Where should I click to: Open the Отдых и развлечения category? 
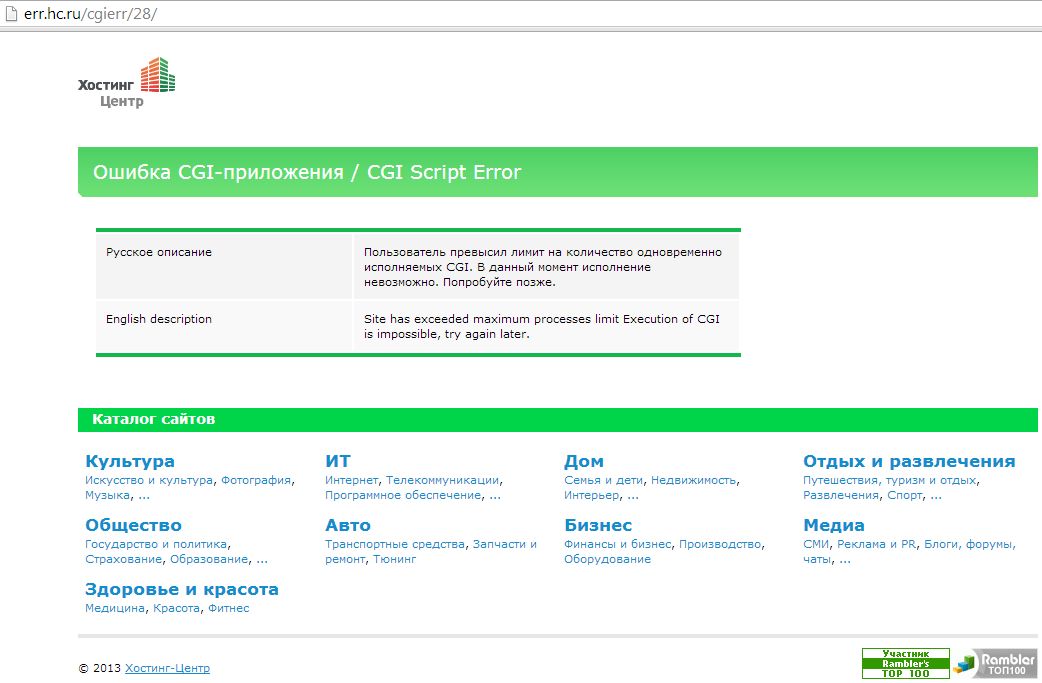point(909,461)
